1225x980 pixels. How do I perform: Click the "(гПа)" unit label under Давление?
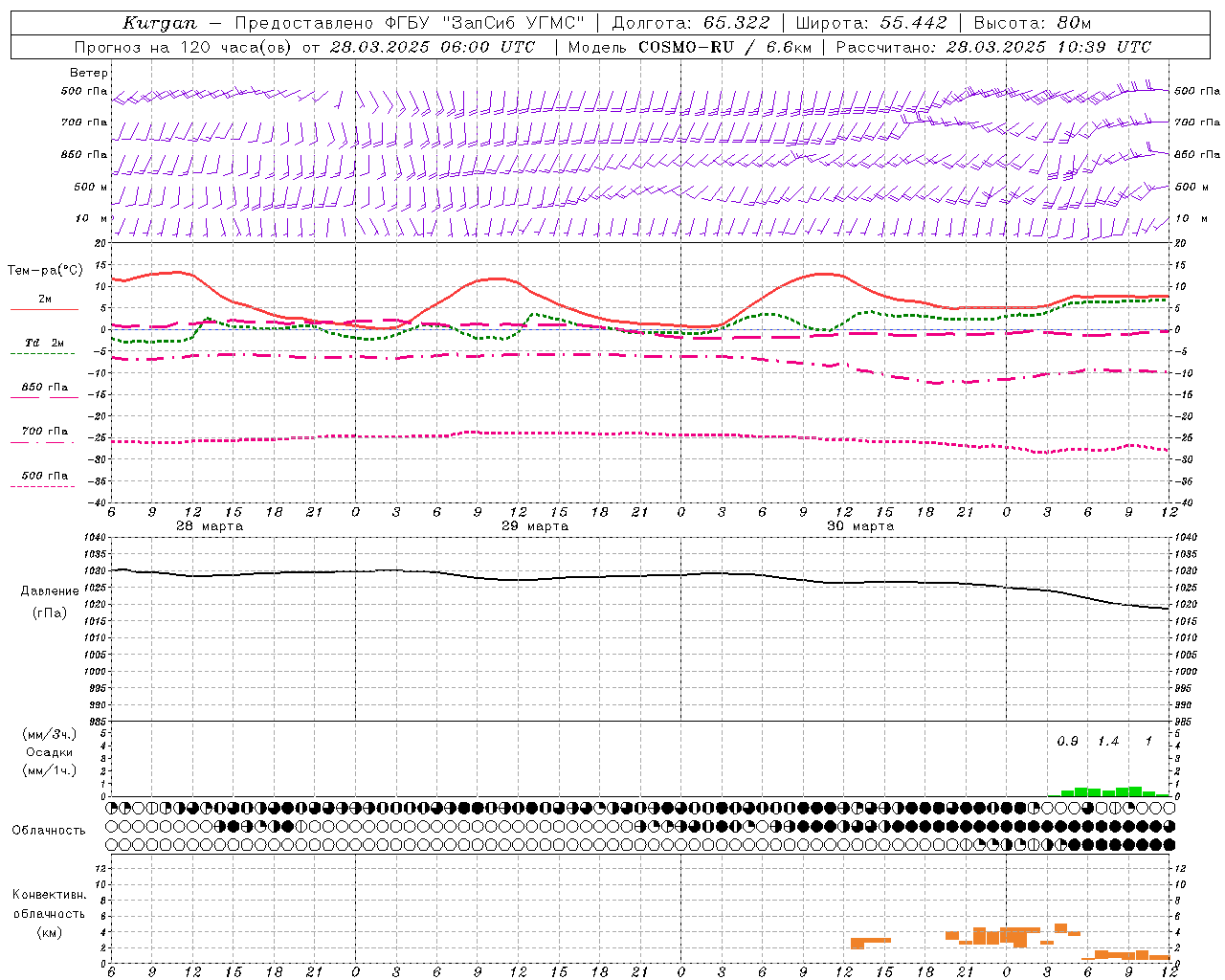[x=50, y=613]
